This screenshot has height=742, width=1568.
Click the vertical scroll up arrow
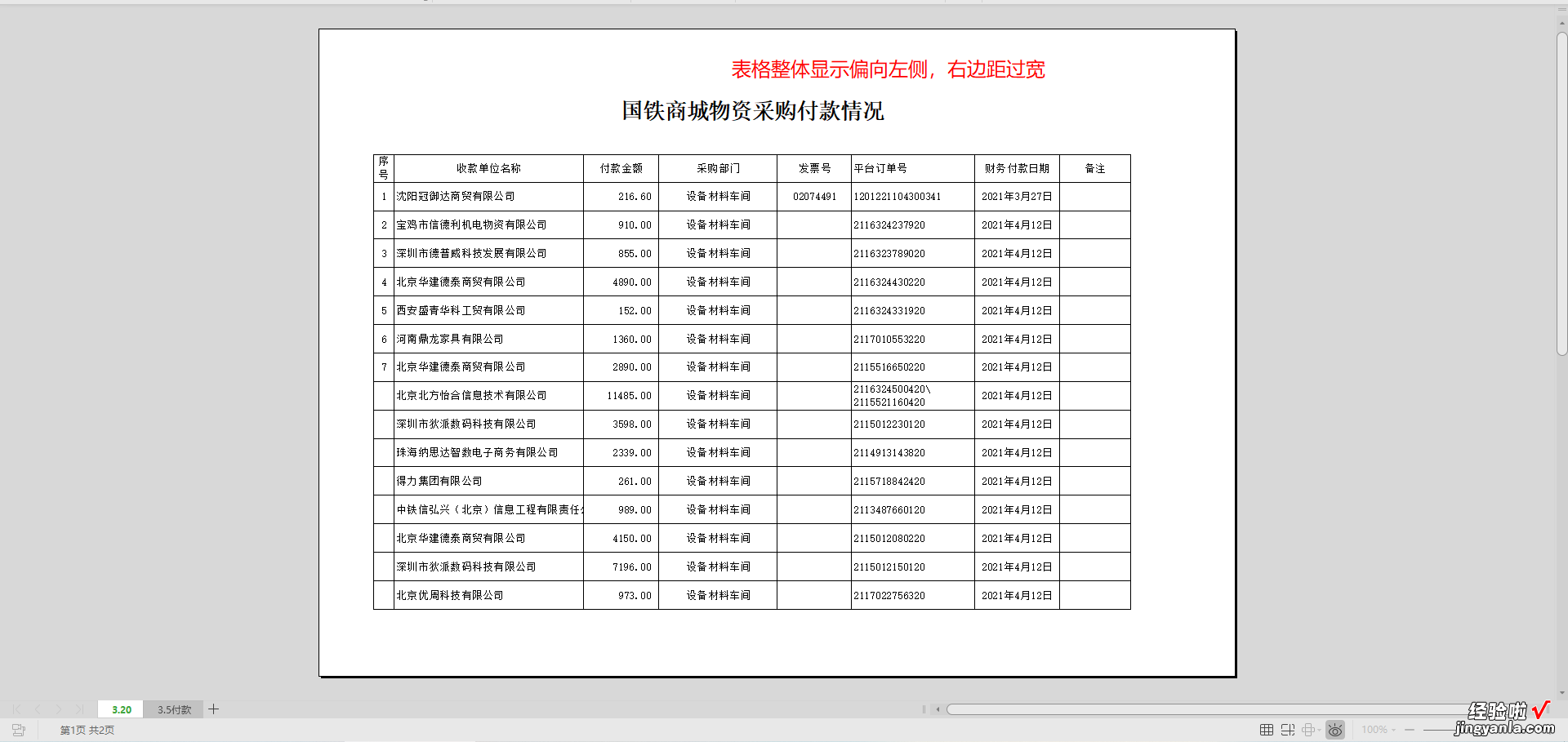1561,24
